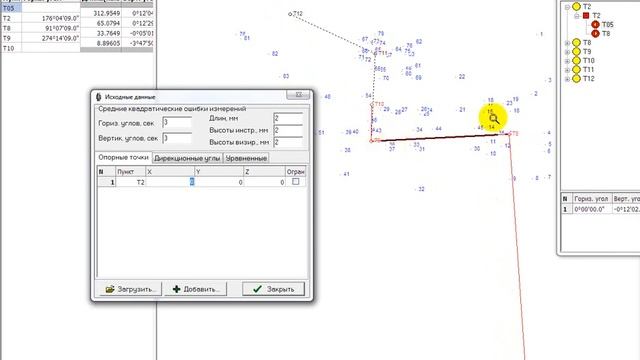
Task: Click the angle value 274°14'09.0"
Action: pos(60,38)
